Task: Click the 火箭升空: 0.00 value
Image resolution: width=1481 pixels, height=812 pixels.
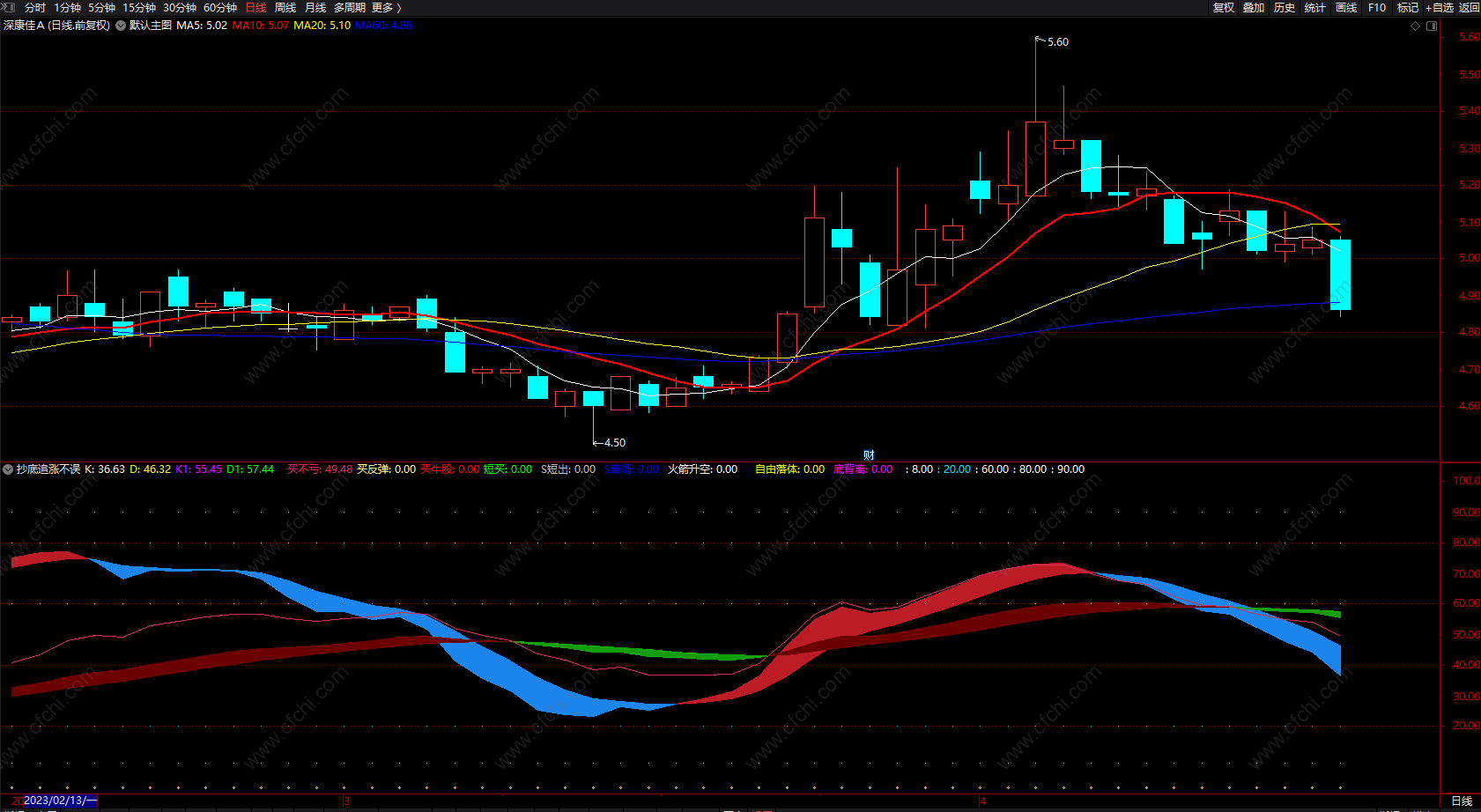Action: (702, 469)
